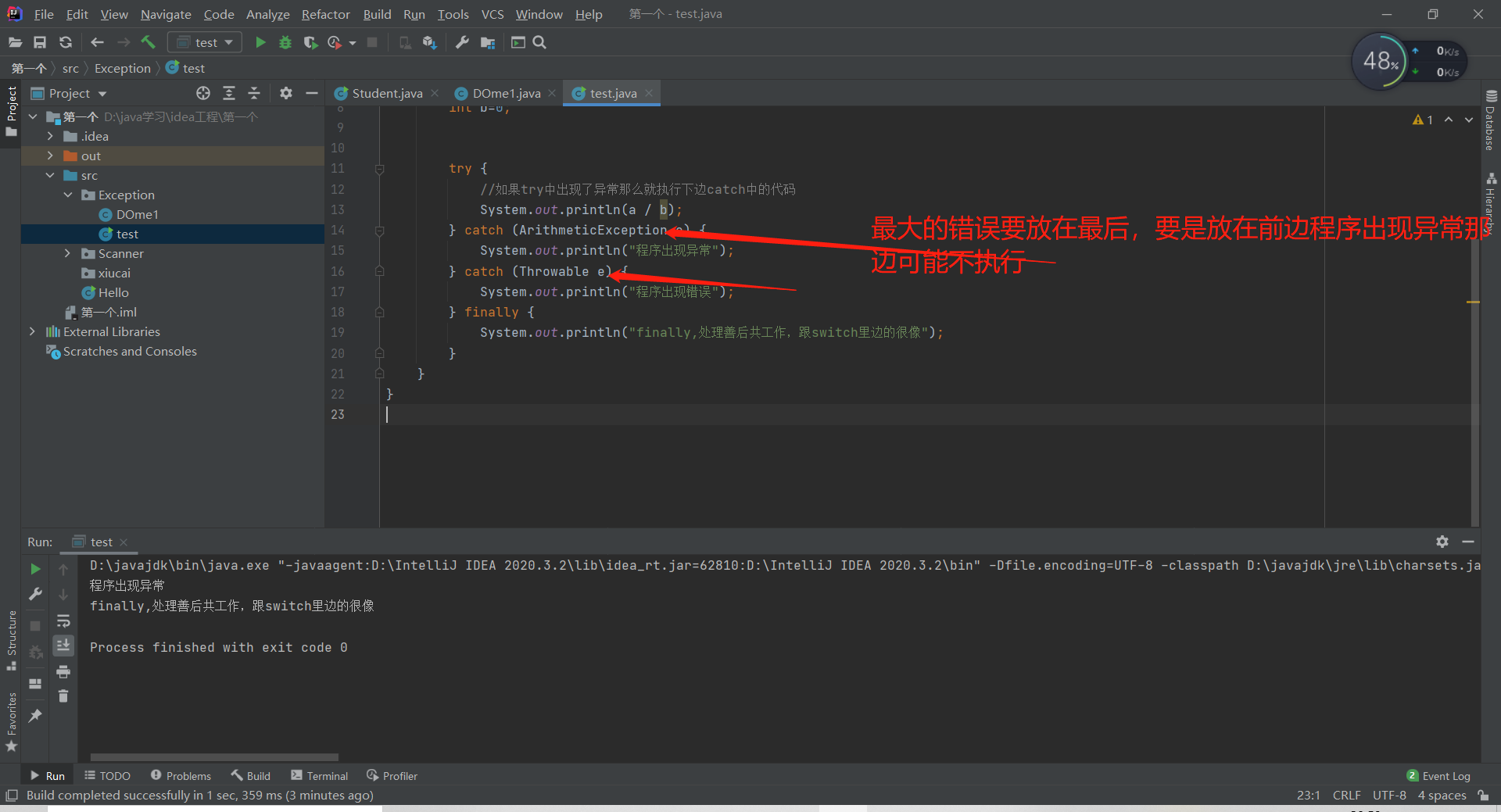Toggle the Structure tool window strip button
This screenshot has height=812, width=1501.
click(11, 639)
